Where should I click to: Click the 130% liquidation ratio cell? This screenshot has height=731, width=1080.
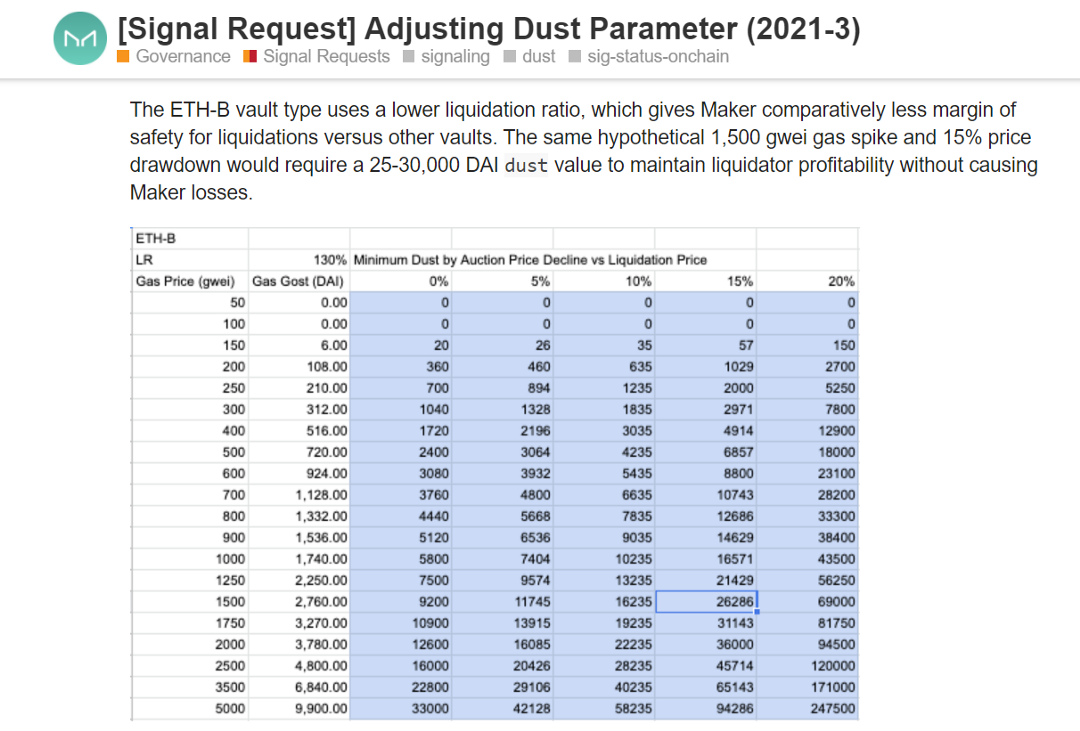point(299,260)
